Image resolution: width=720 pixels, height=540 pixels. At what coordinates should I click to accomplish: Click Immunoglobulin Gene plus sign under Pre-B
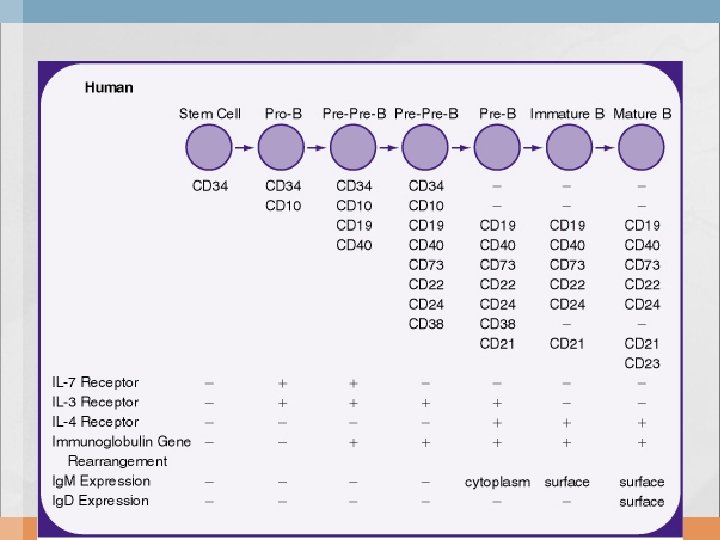point(497,443)
